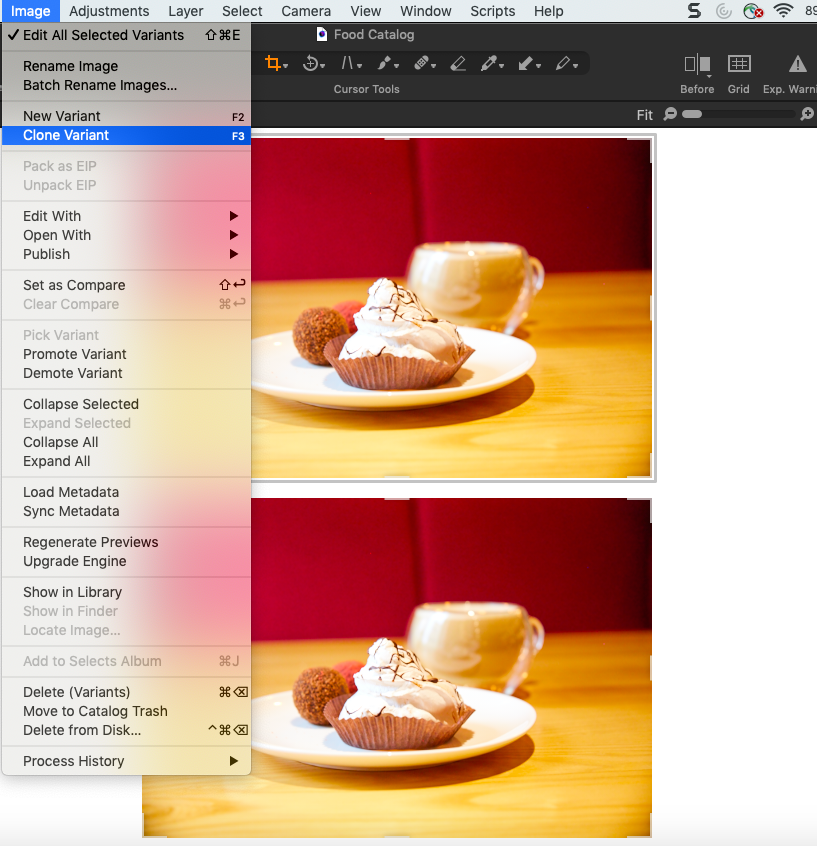Choose Collapse All
The width and height of the screenshot is (817, 846).
point(126,442)
